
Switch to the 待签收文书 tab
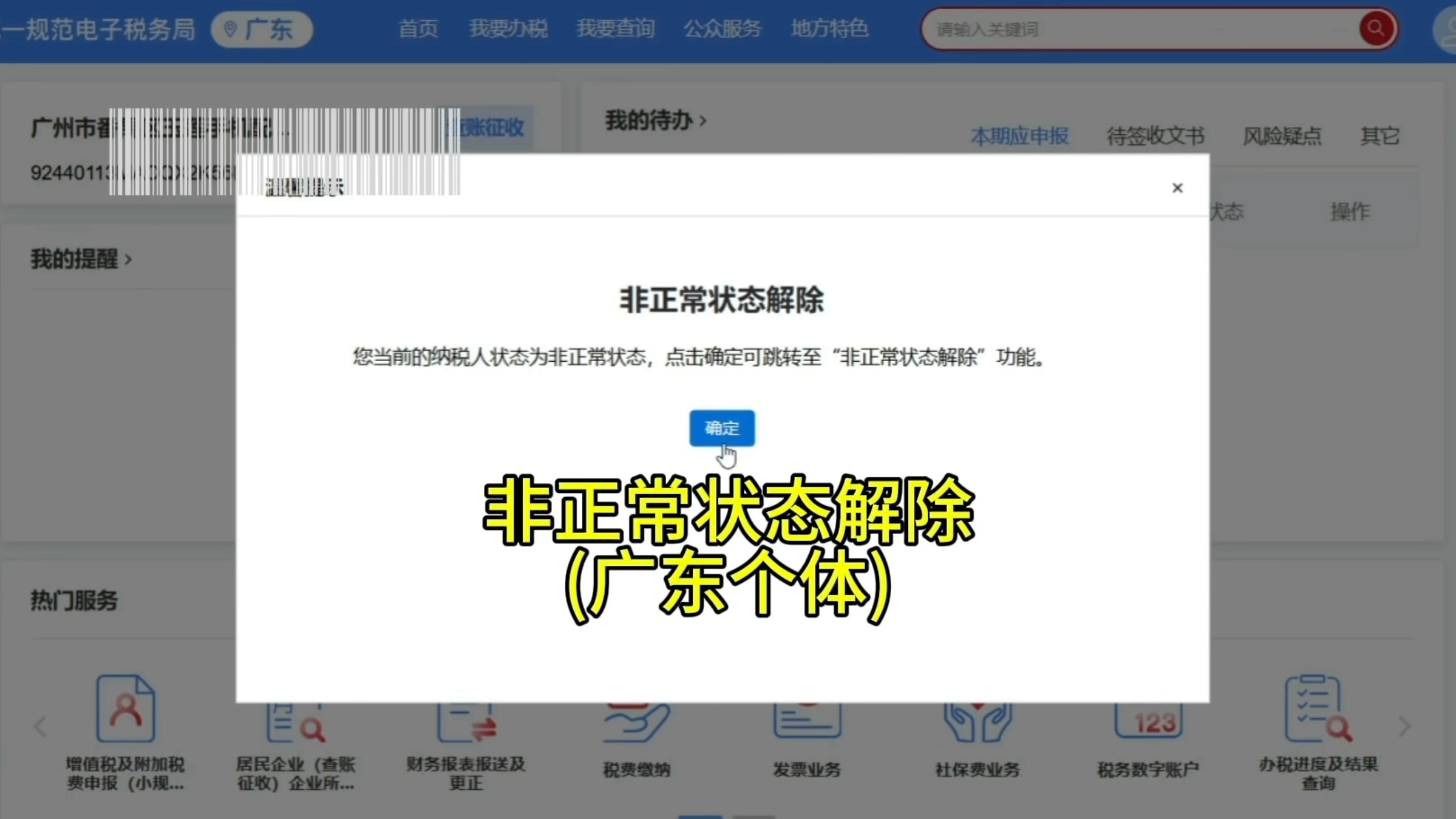point(1155,136)
